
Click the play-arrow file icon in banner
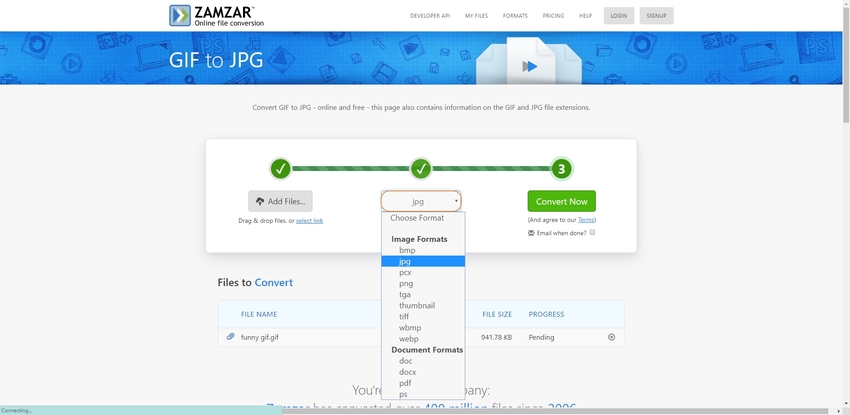coord(530,66)
